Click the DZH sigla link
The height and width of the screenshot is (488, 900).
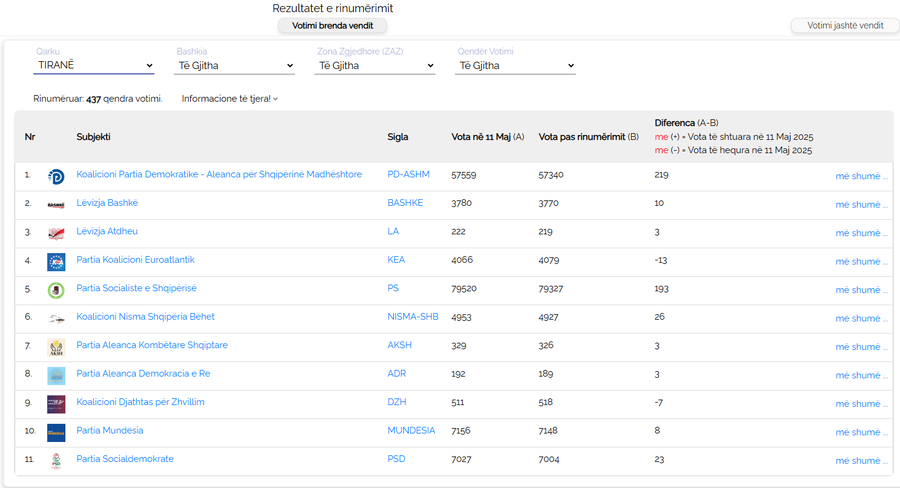pos(397,402)
